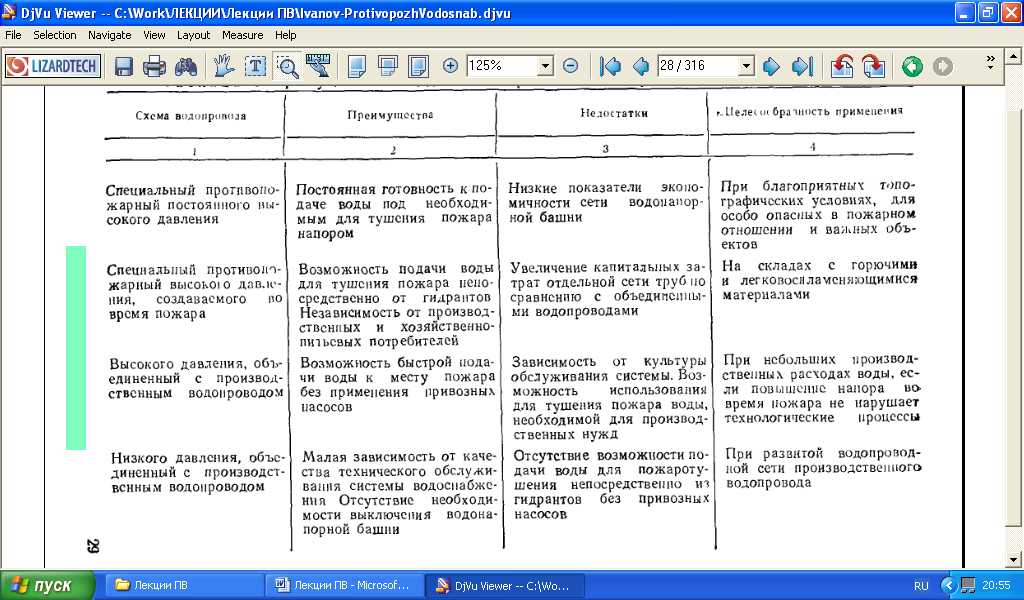Screen dimensions: 1024x600
Task: Click the 20:55 taskbar clock
Action: tap(996, 586)
